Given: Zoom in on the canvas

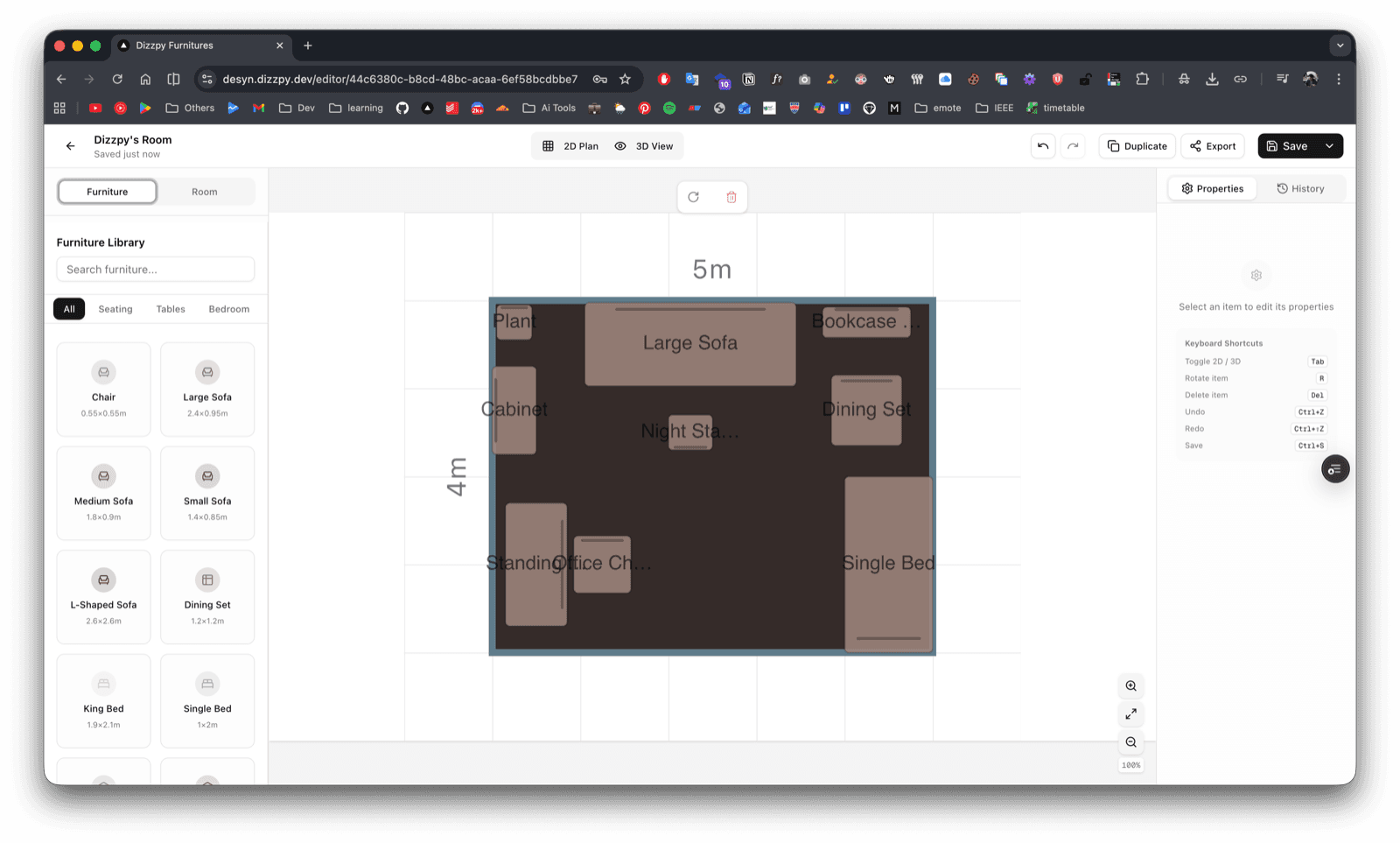Looking at the screenshot, I should coord(1131,686).
